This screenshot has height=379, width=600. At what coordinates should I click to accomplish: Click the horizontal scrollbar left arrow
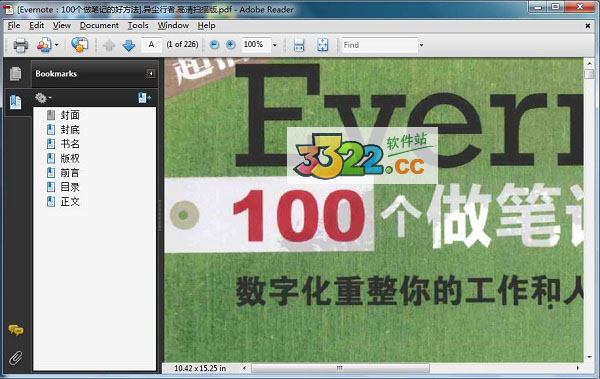point(245,368)
